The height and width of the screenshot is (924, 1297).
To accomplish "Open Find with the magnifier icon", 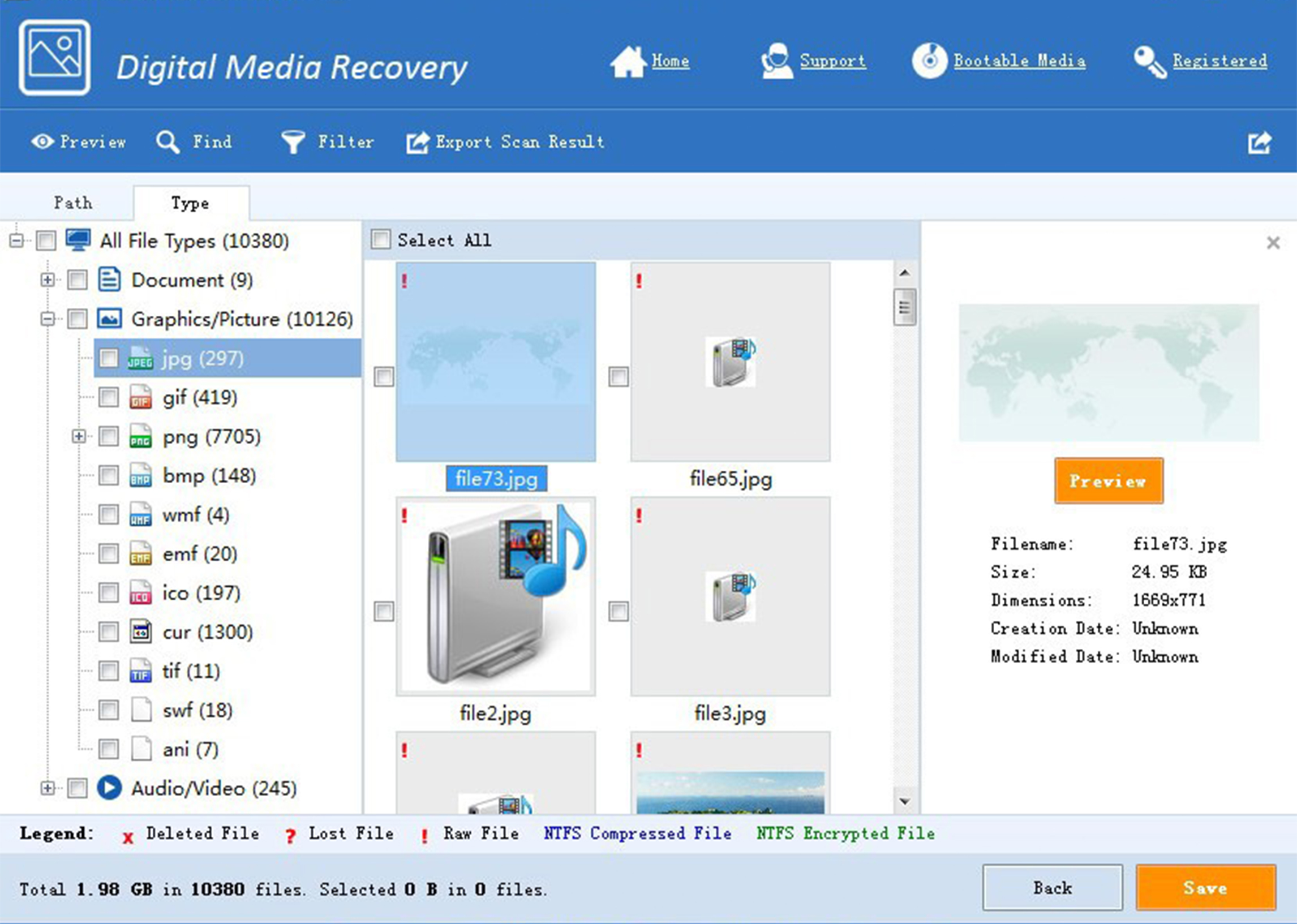I will [x=168, y=141].
